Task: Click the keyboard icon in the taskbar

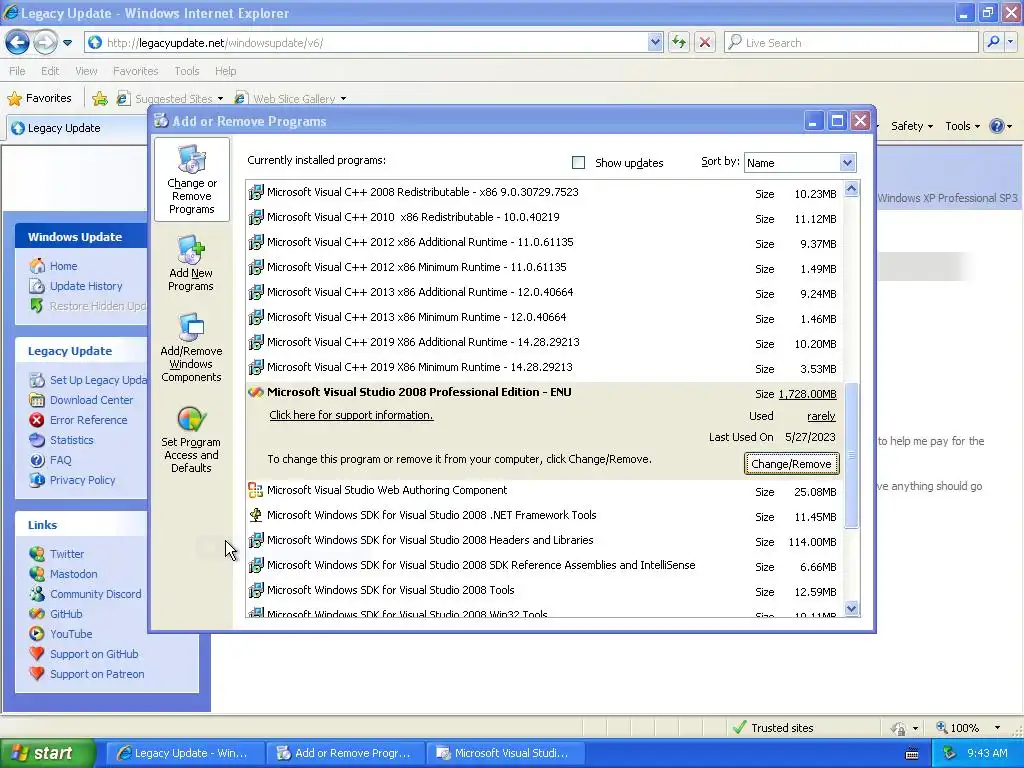Action: tap(912, 754)
